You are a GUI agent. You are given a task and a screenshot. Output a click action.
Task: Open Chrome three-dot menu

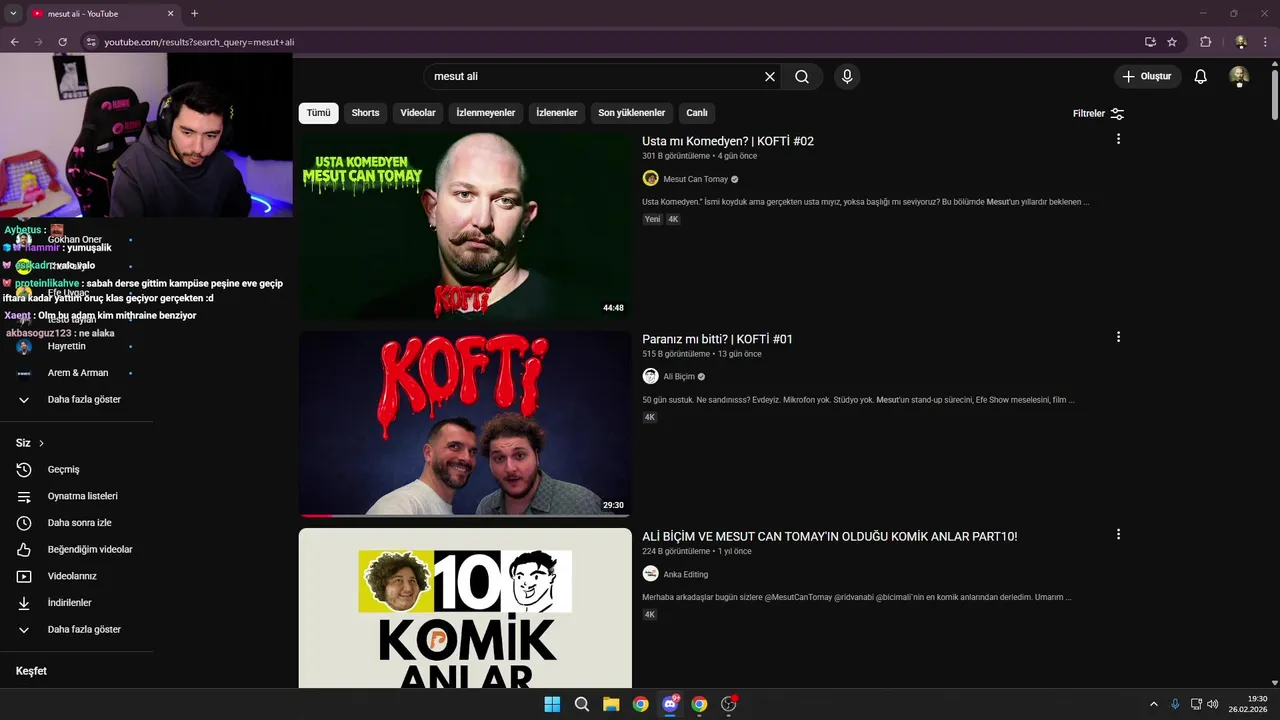1266,42
